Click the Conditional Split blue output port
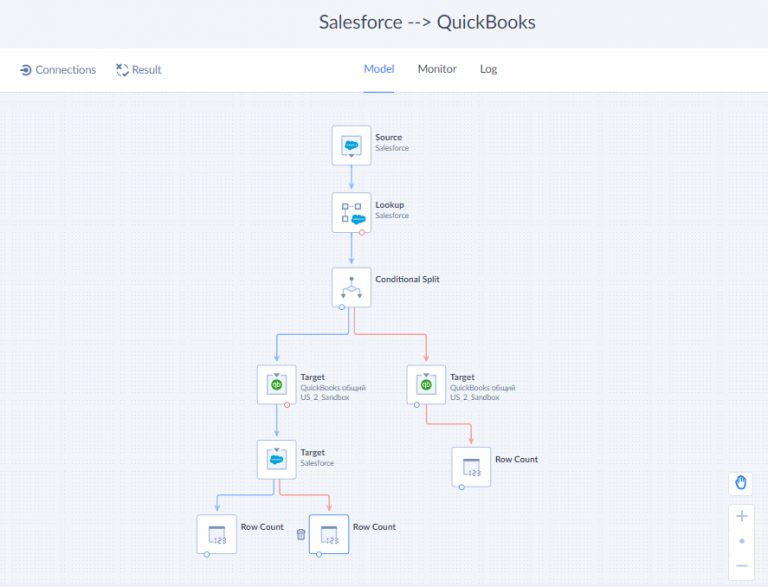 click(x=342, y=307)
